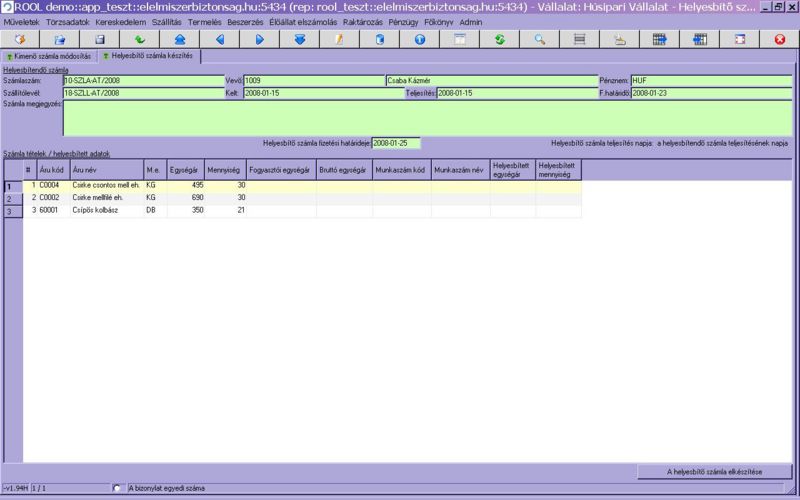Screen dimensions: 800x500
Task: Select row 2 'Csirke mellfilé eh.' in the table
Action: point(107,198)
